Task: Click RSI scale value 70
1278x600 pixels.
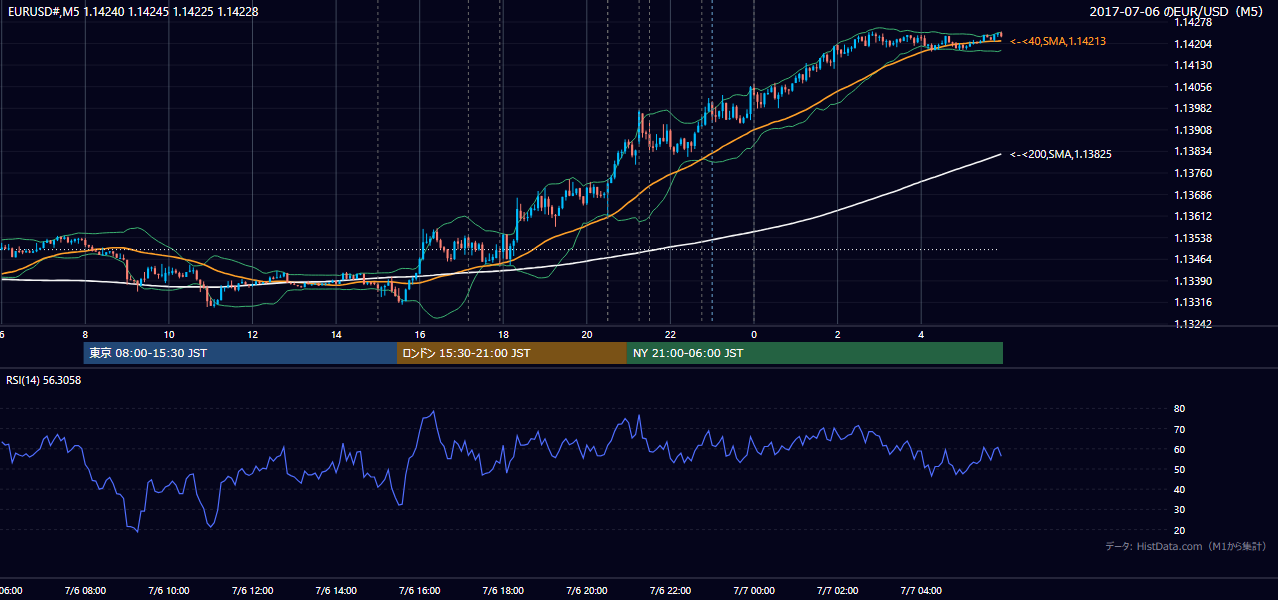Action: [1180, 429]
